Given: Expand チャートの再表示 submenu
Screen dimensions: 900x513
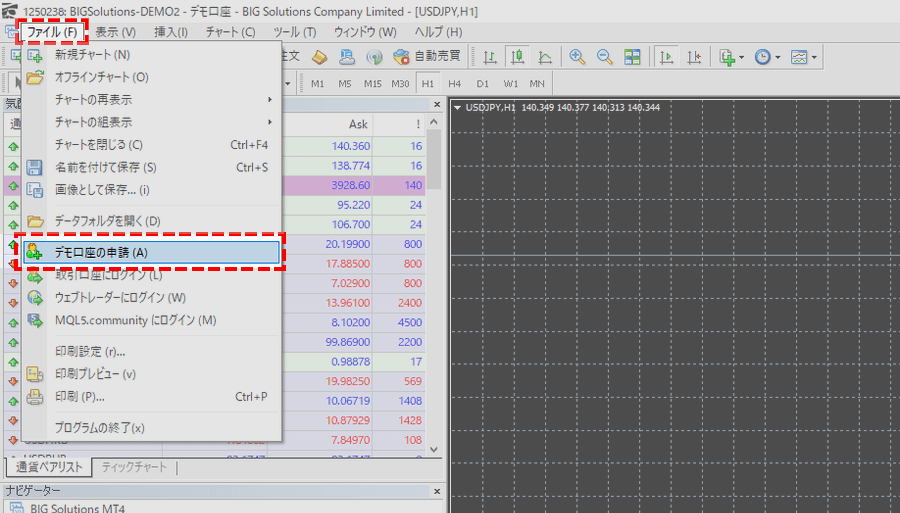Looking at the screenshot, I should point(152,100).
